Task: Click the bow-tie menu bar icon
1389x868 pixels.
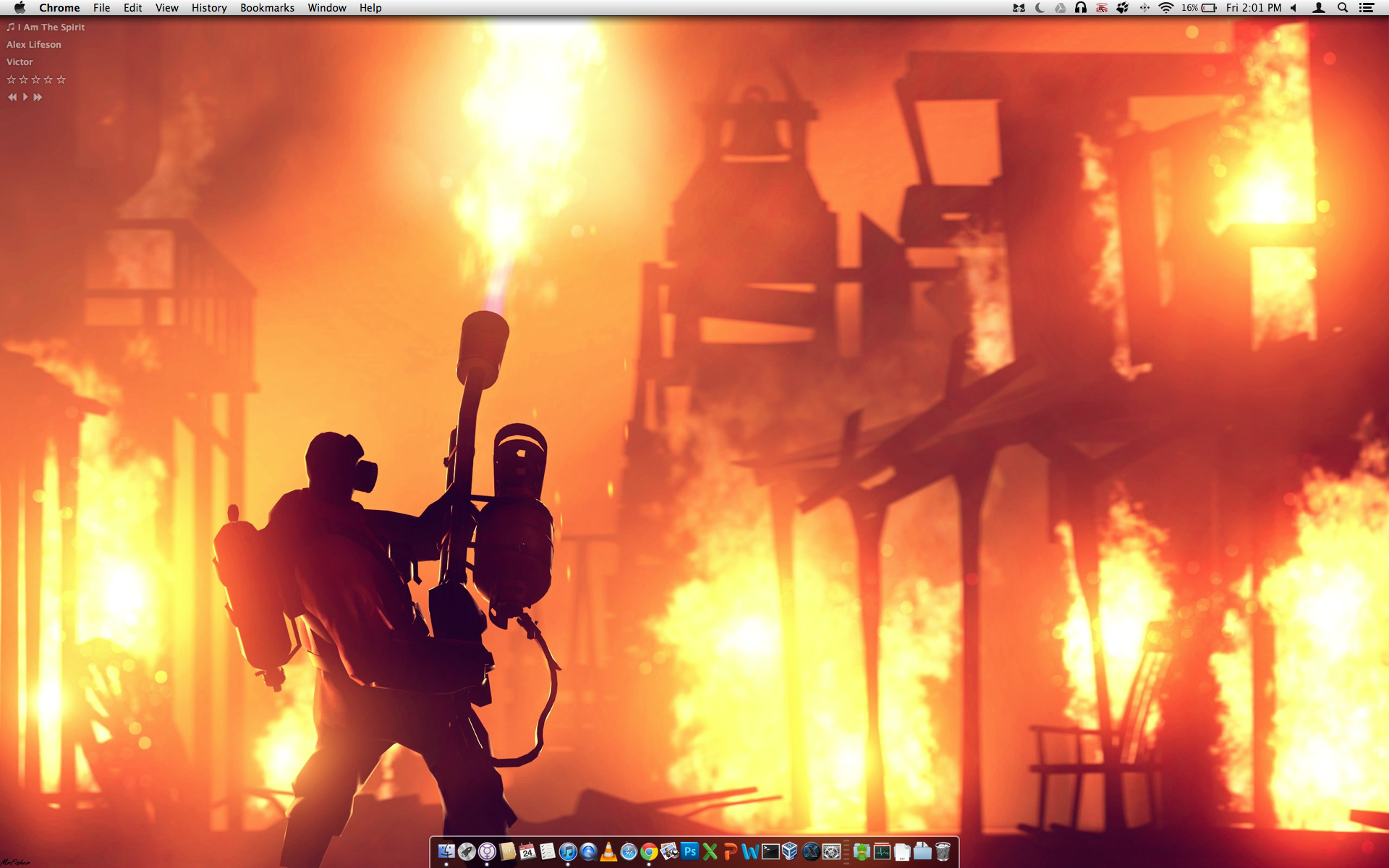Action: pyautogui.click(x=1019, y=8)
